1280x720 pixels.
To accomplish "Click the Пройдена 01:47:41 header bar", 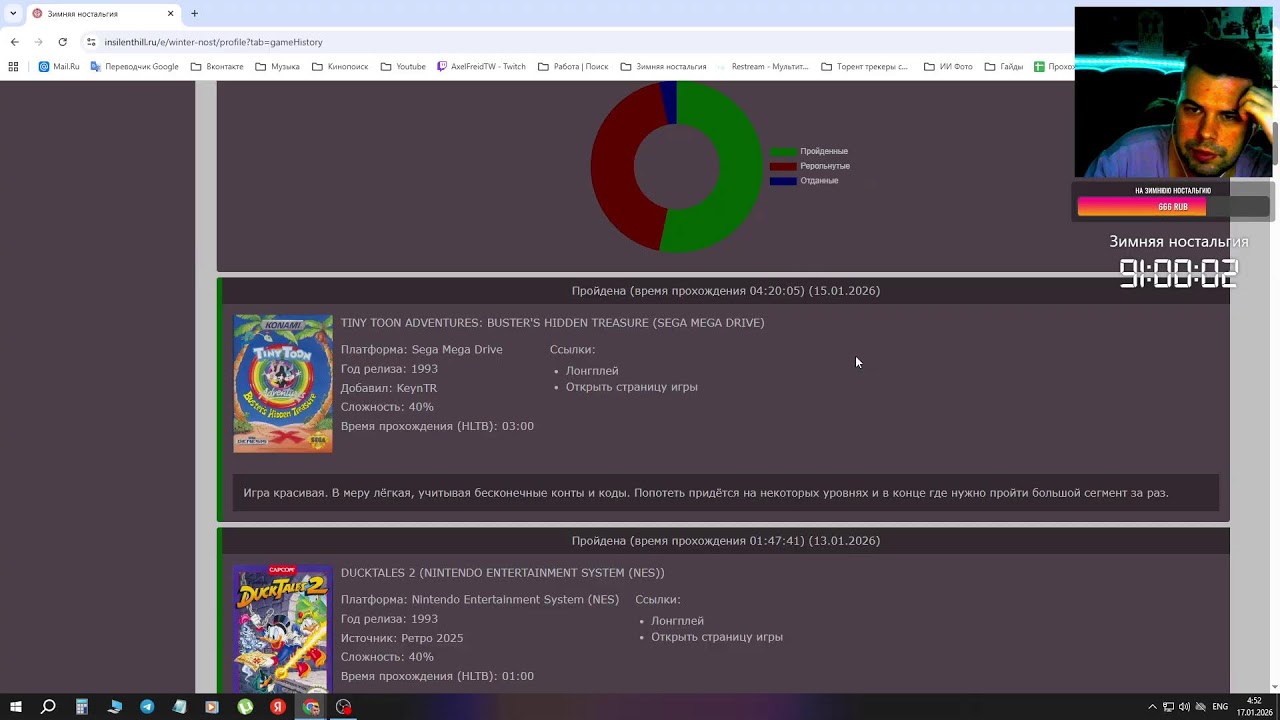I will pos(726,541).
